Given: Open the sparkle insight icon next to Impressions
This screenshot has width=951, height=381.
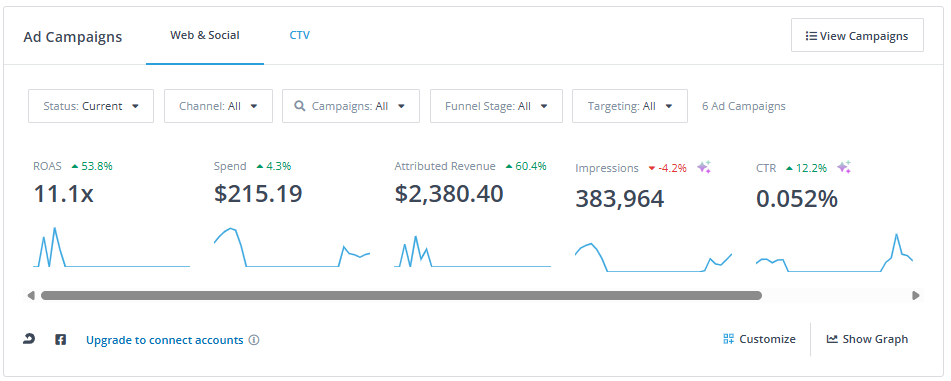Looking at the screenshot, I should (x=704, y=167).
